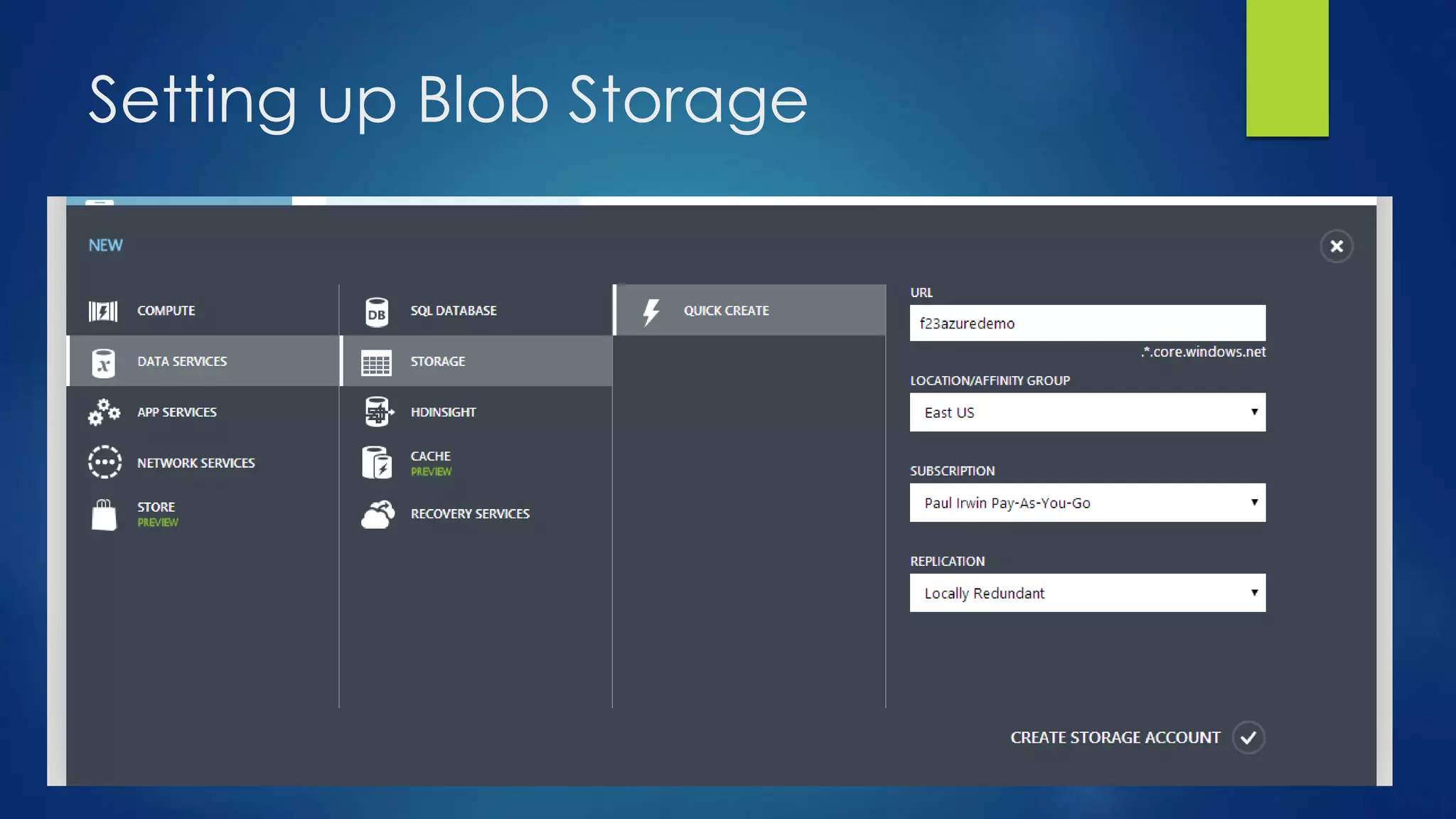This screenshot has height=819, width=1456.
Task: Click the Store shopping bag icon
Action: (104, 514)
